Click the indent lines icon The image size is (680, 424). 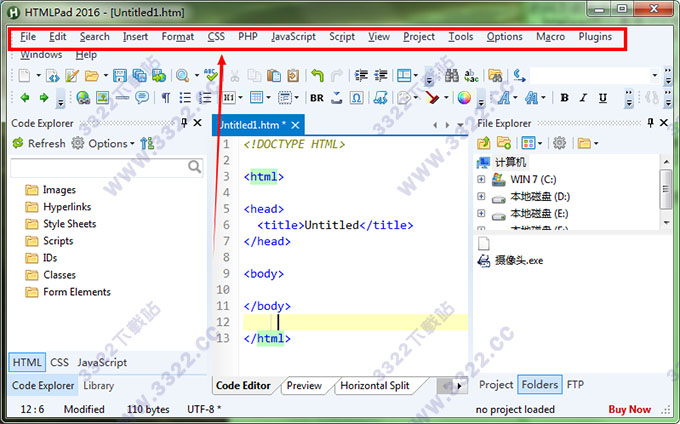click(x=361, y=76)
